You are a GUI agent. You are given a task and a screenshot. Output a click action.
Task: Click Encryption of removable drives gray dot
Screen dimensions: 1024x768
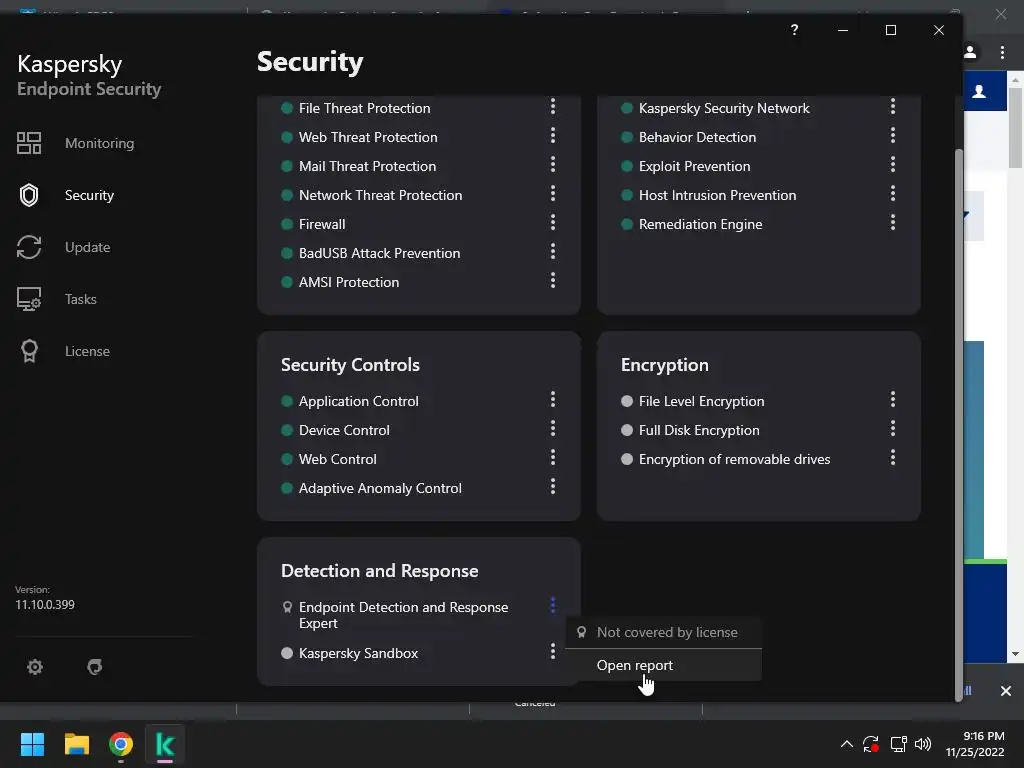[626, 459]
